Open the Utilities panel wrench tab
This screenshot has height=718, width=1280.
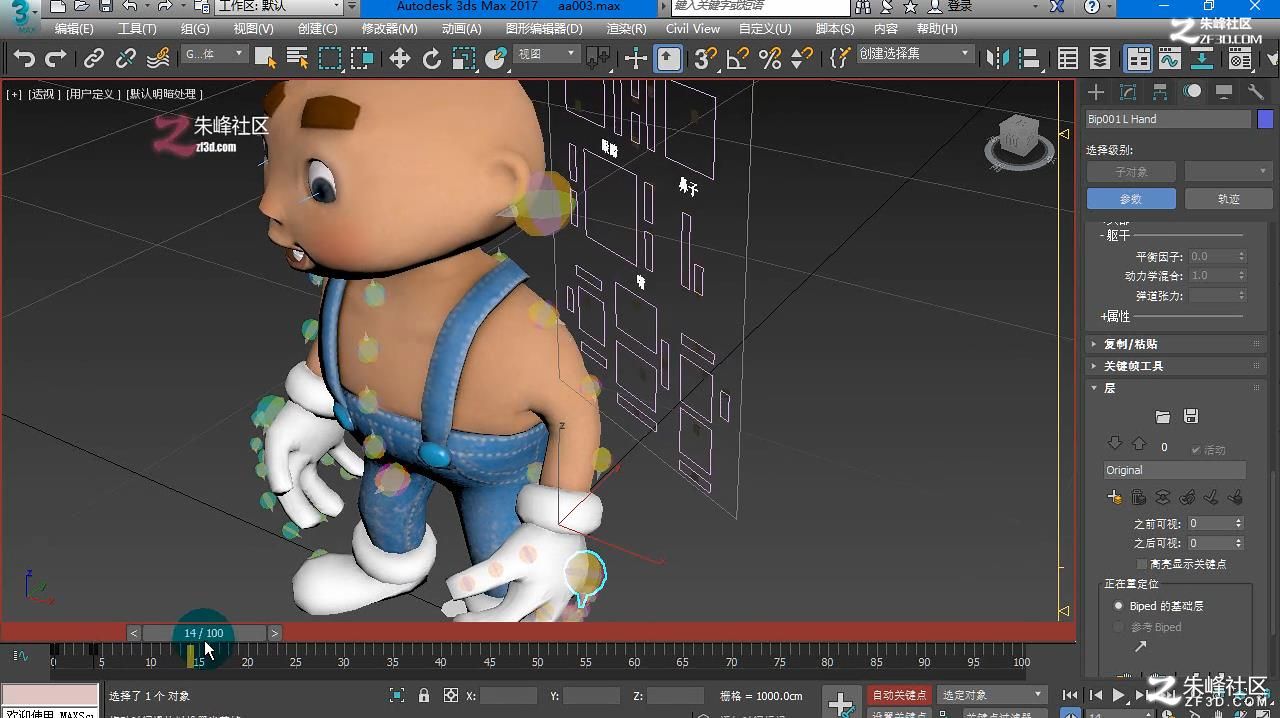tap(1256, 92)
